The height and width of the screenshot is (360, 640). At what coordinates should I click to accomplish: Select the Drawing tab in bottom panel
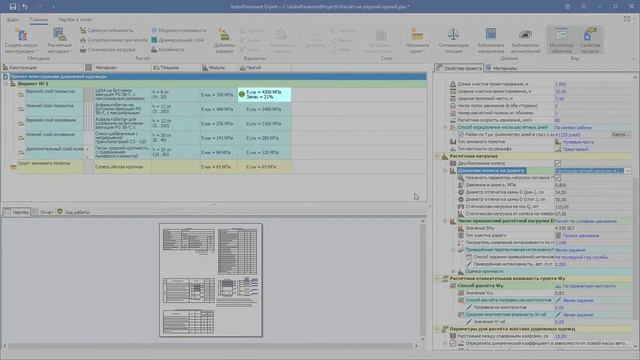(x=16, y=212)
